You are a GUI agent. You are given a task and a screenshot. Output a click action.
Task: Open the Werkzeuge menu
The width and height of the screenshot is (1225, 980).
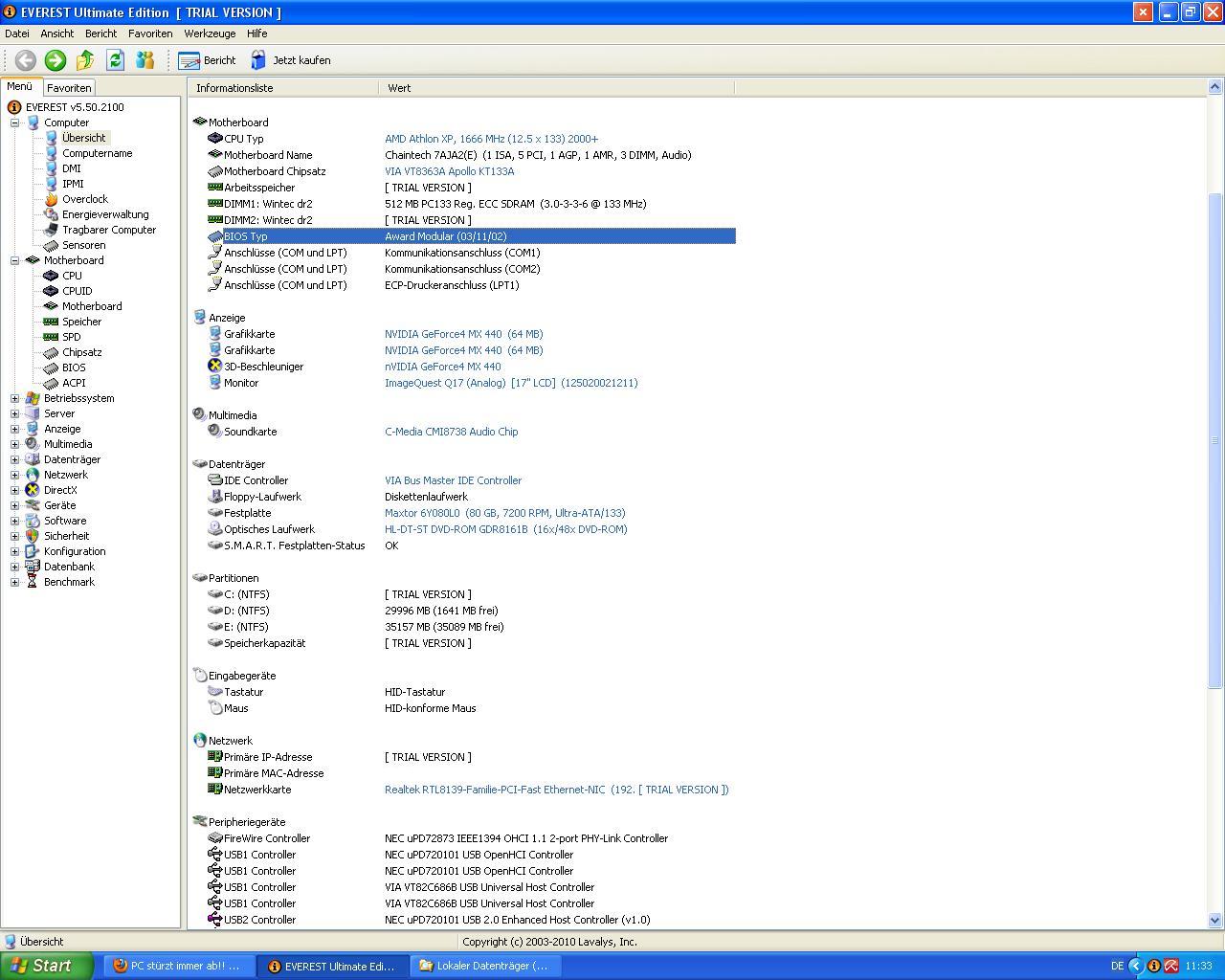coord(210,33)
